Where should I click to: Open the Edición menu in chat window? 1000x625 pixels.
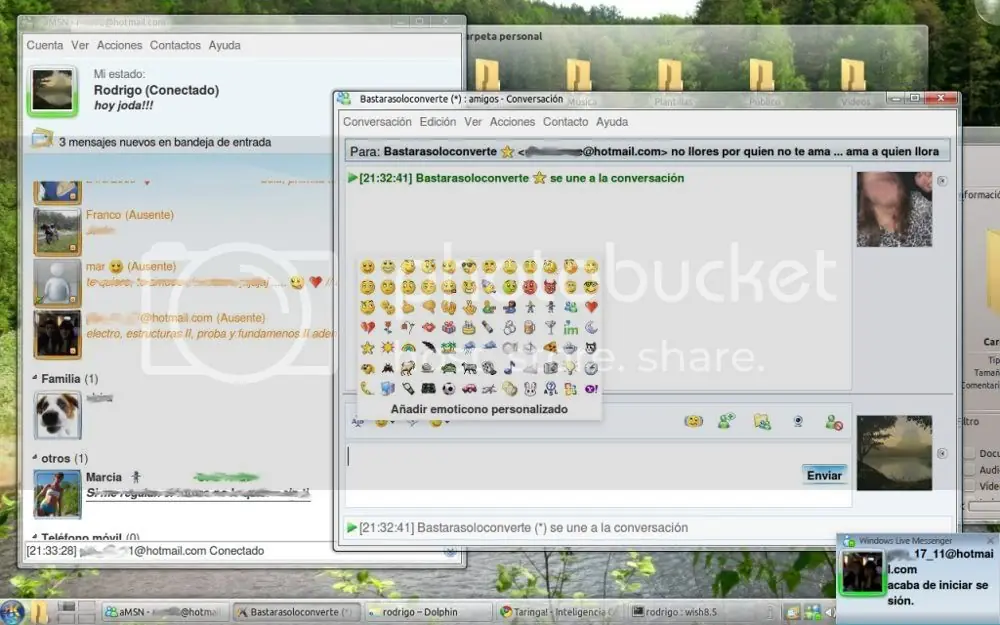[x=438, y=122]
